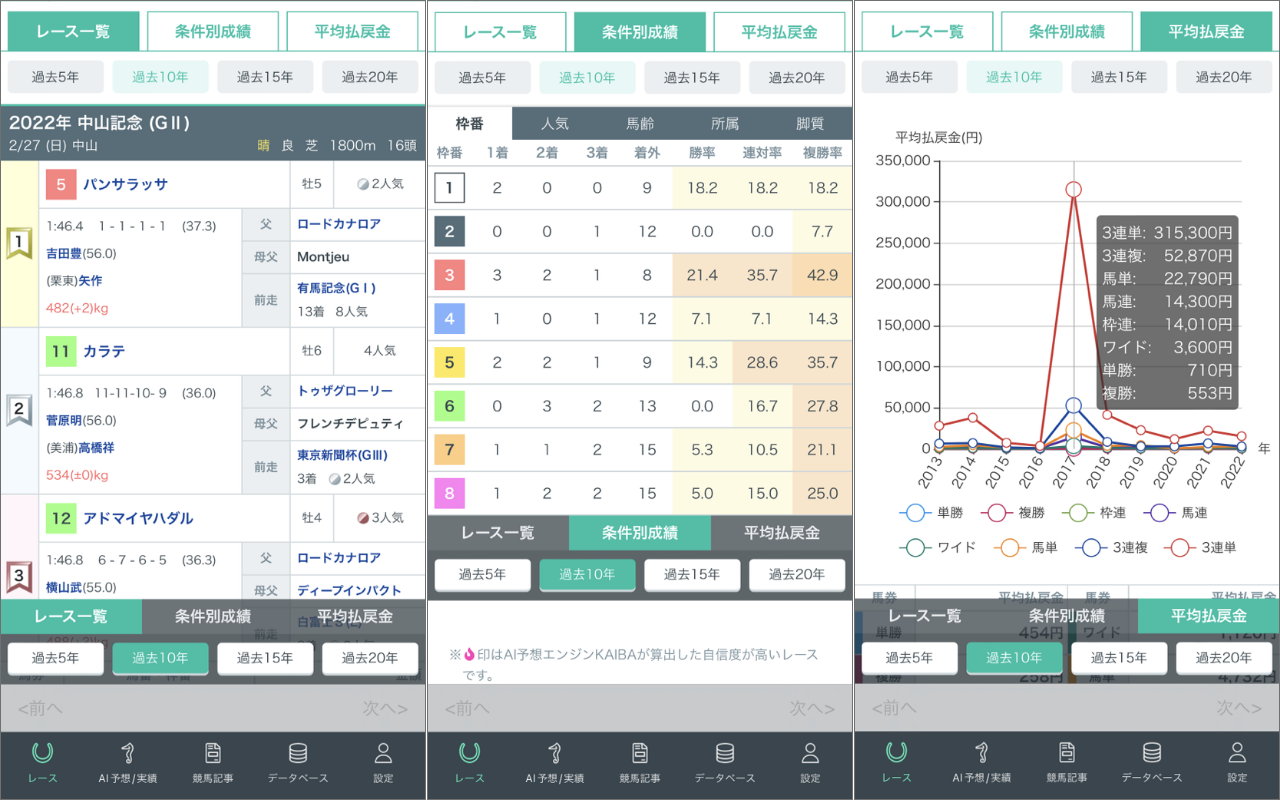Viewport: 1280px width, 800px height.
Task: Select 過去15年 in middle panel top row
Action: 692,77
